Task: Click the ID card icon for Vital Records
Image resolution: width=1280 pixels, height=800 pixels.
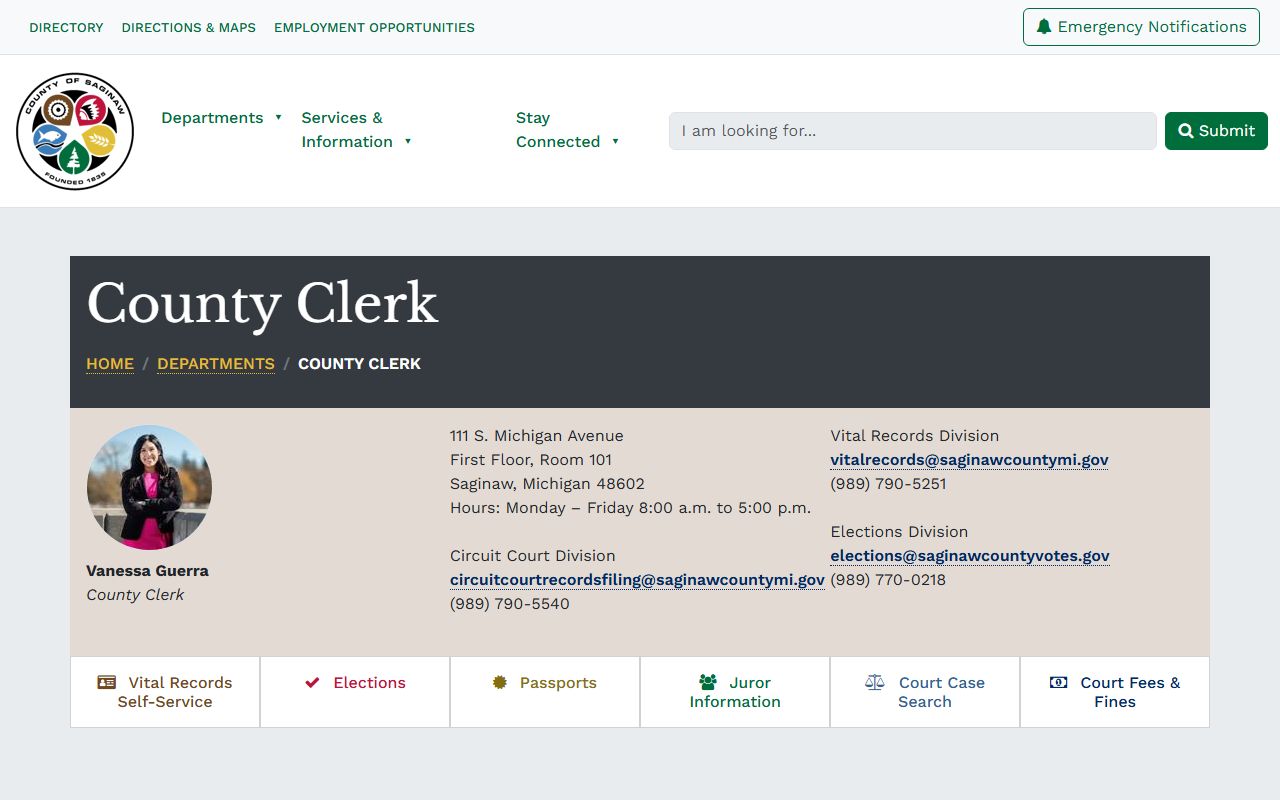Action: (106, 682)
